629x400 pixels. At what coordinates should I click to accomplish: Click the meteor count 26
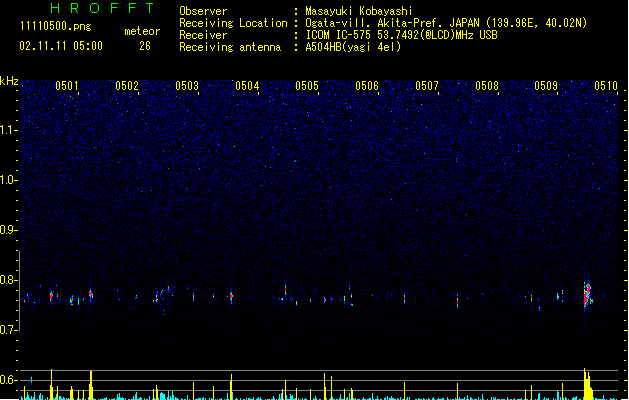(x=145, y=46)
